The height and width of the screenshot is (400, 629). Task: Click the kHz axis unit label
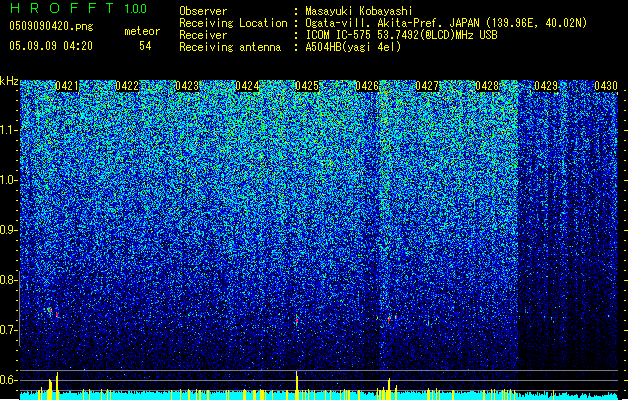tap(9, 81)
